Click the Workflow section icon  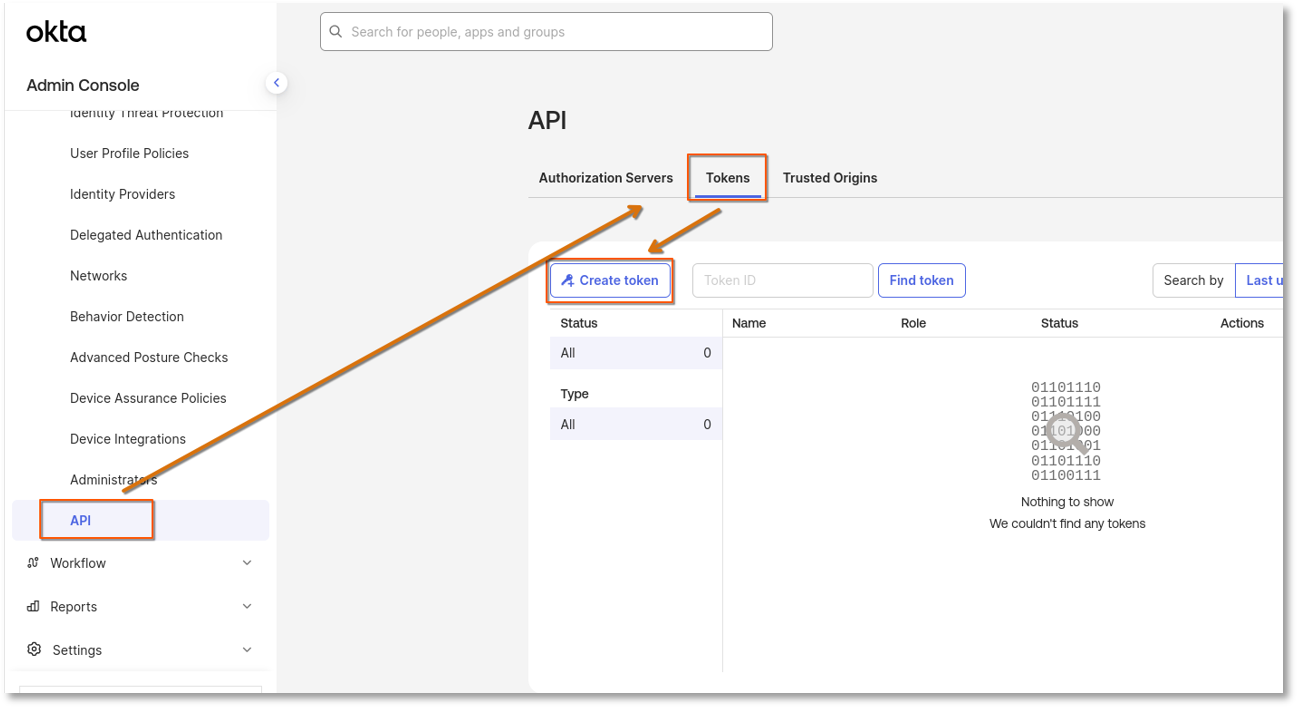click(33, 563)
